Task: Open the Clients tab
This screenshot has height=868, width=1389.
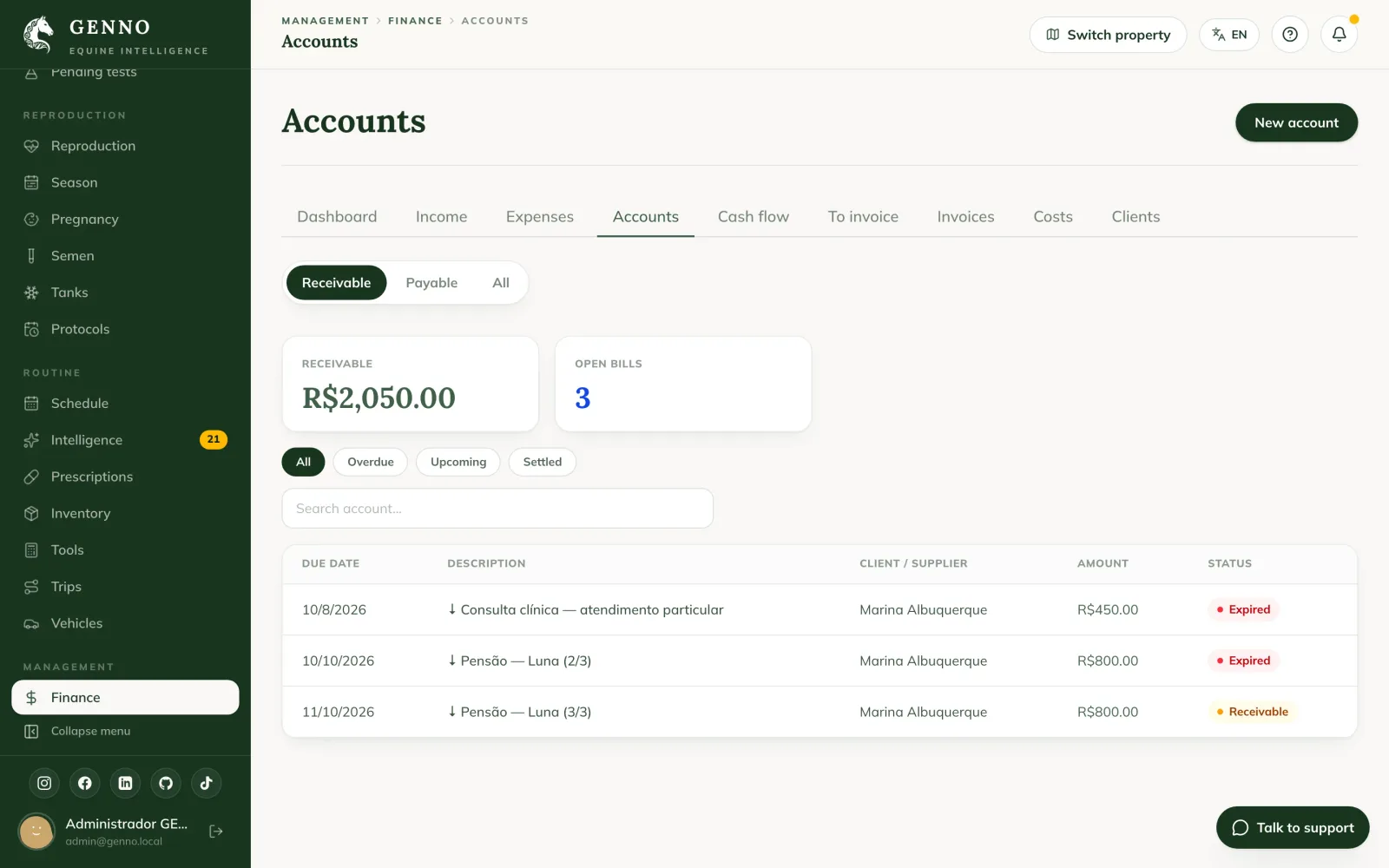Action: click(x=1136, y=217)
